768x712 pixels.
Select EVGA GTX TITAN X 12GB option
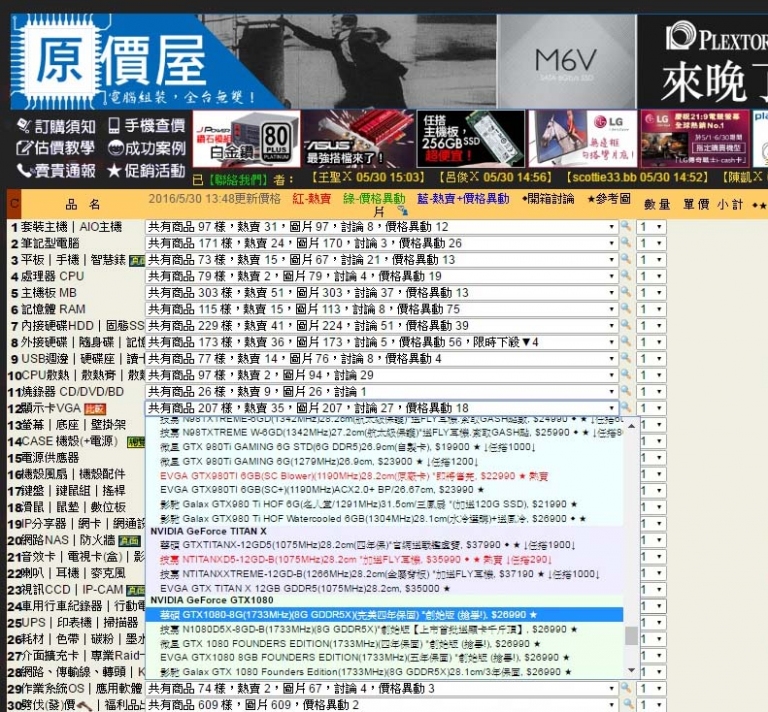pyautogui.click(x=384, y=588)
